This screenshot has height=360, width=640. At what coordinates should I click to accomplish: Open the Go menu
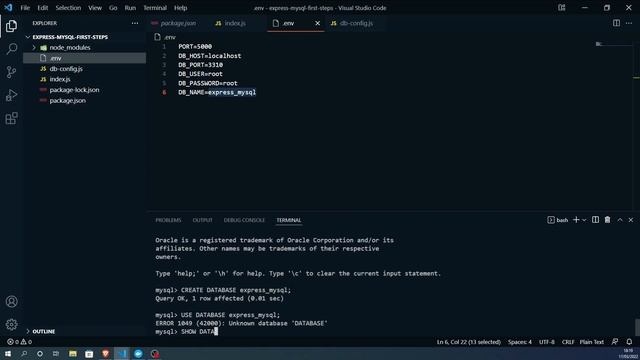(113, 8)
